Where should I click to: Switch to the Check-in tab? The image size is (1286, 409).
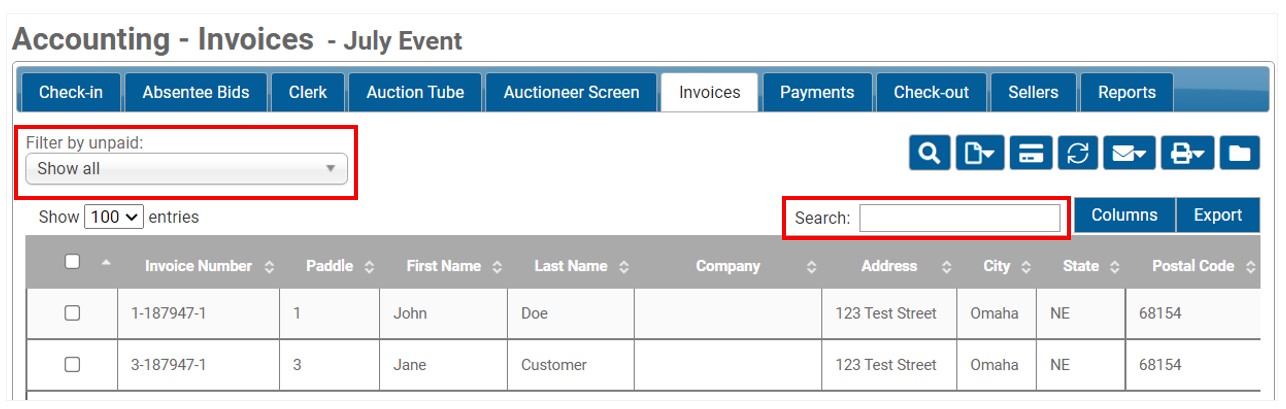tap(71, 92)
